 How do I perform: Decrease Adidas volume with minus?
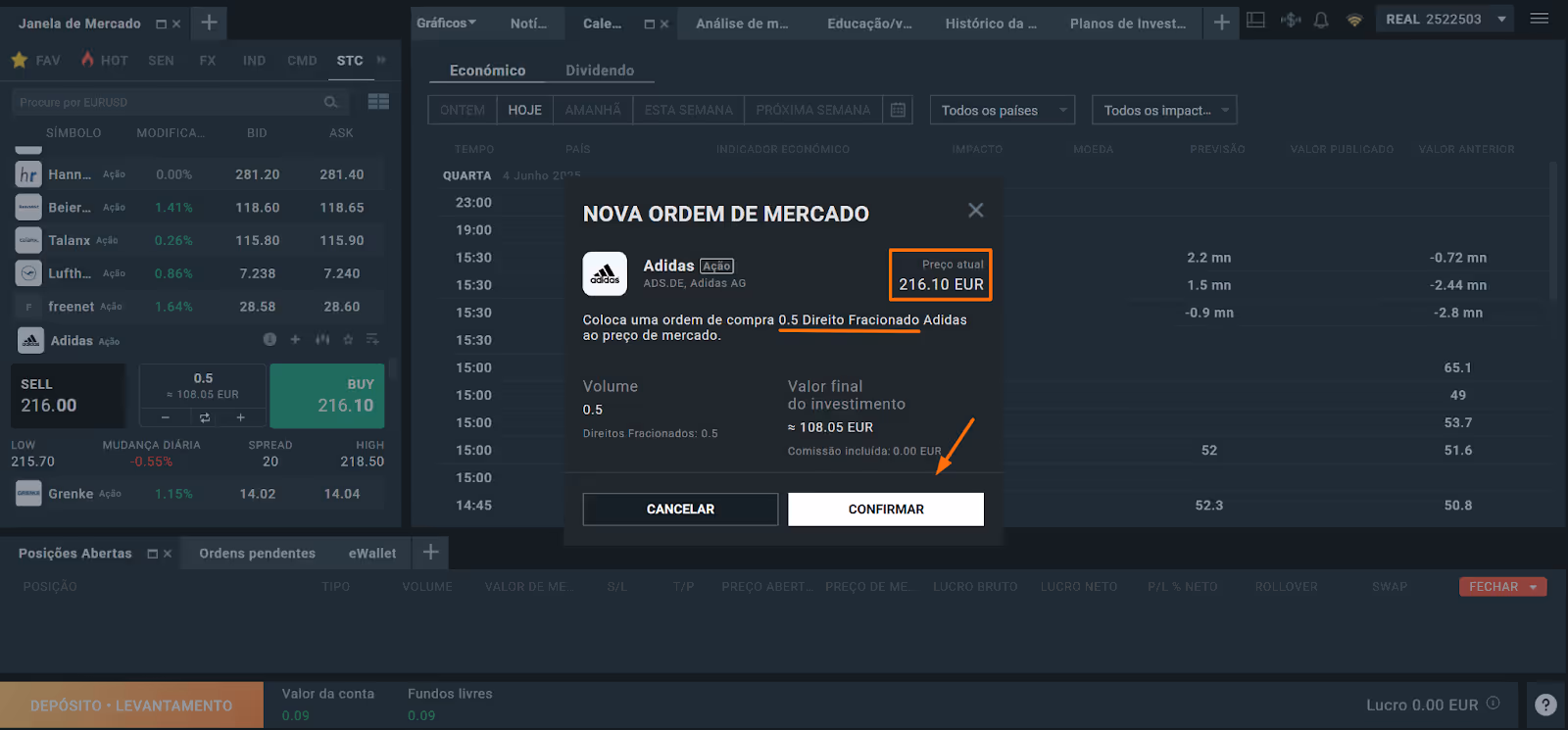pos(166,417)
